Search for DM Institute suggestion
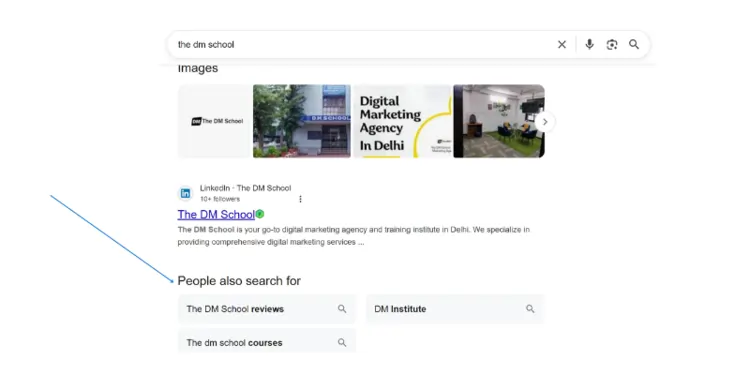The height and width of the screenshot is (375, 750). (455, 309)
